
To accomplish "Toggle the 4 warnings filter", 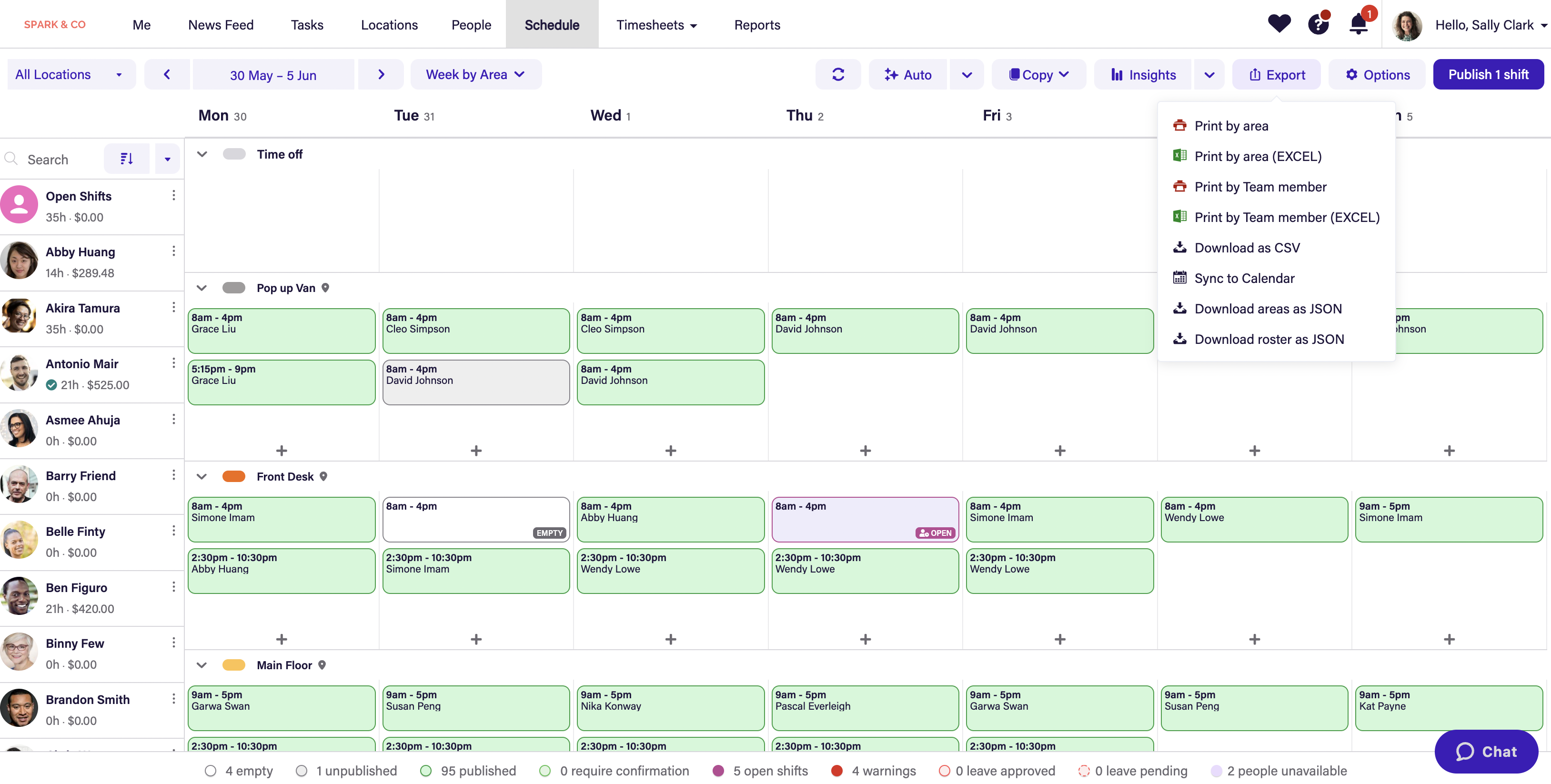I will [x=874, y=771].
